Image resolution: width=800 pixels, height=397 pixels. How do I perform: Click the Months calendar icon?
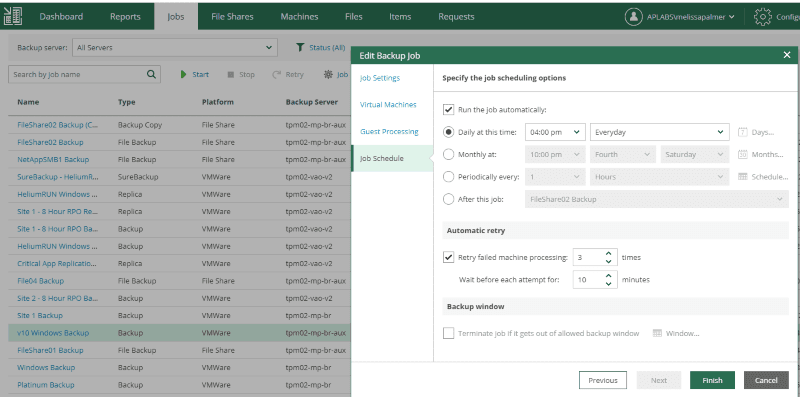(742, 154)
